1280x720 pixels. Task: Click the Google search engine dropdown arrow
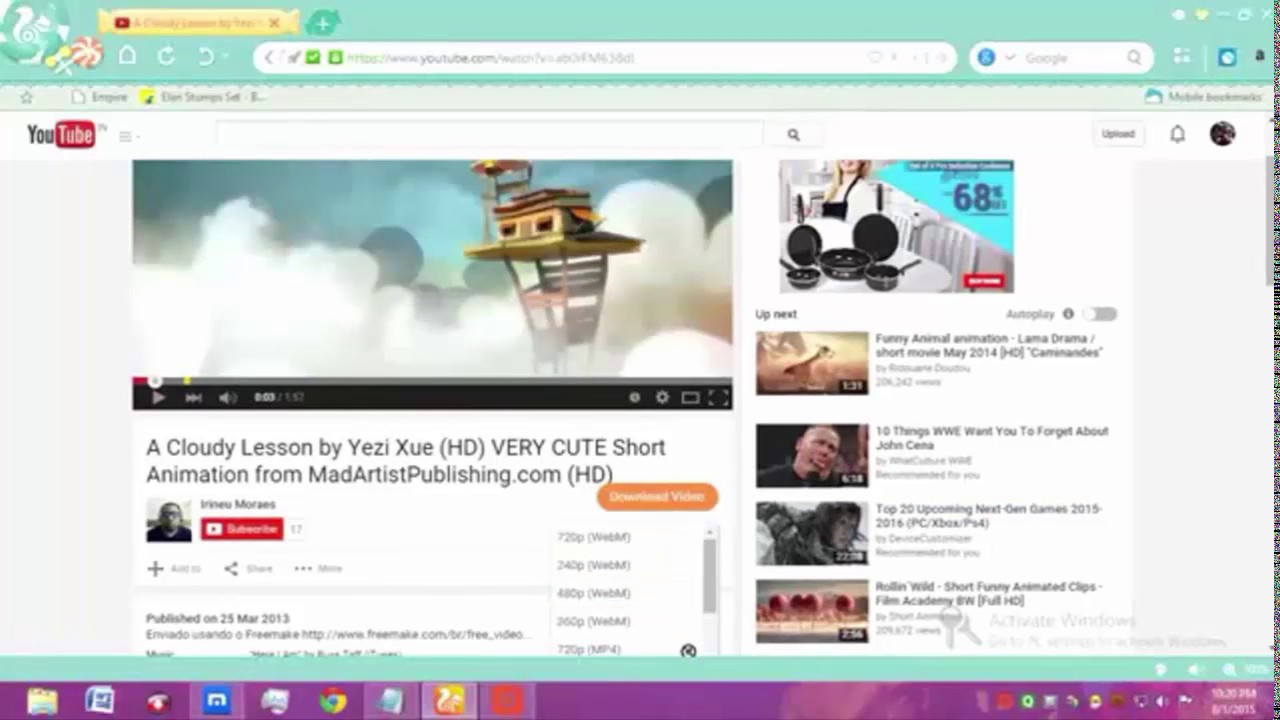(1009, 58)
